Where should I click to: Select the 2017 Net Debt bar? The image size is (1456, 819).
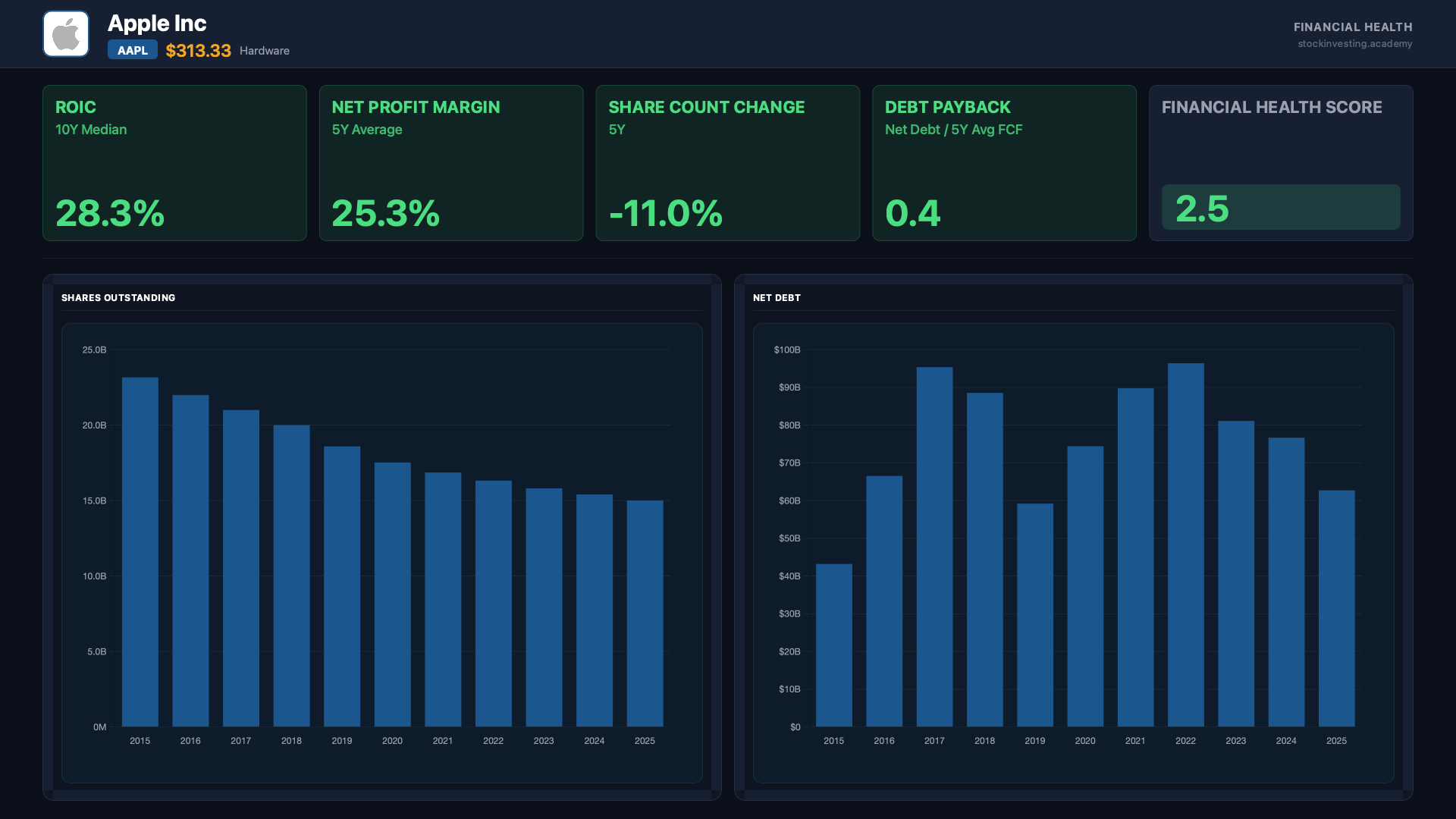[x=934, y=548]
